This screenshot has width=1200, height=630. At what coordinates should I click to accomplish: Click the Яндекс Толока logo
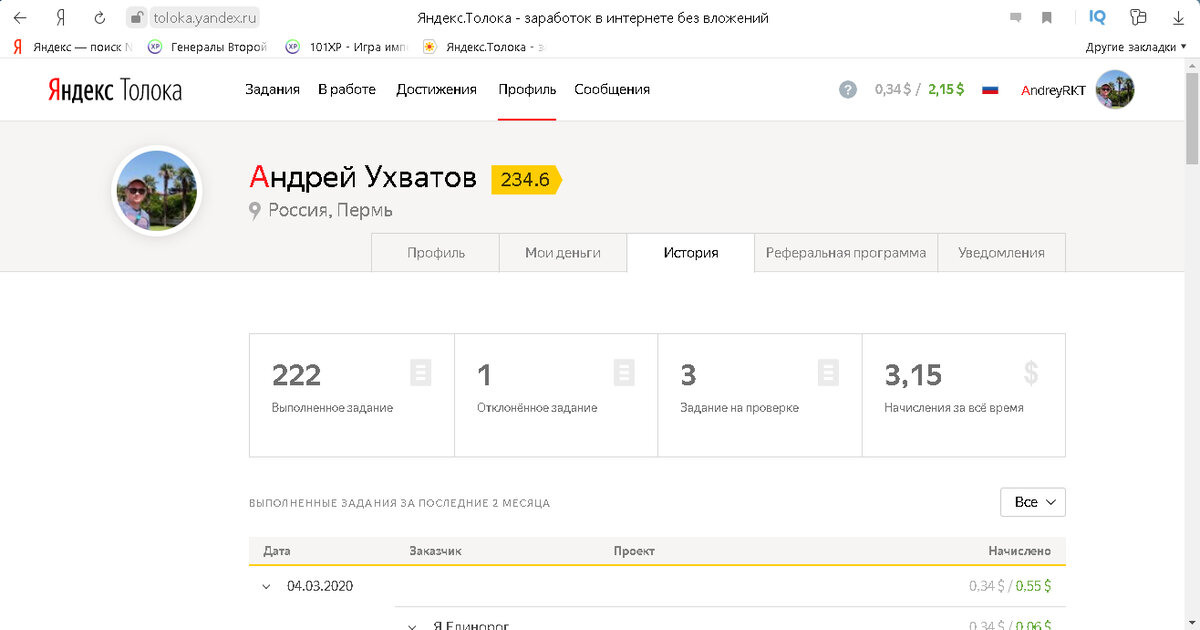coord(114,89)
